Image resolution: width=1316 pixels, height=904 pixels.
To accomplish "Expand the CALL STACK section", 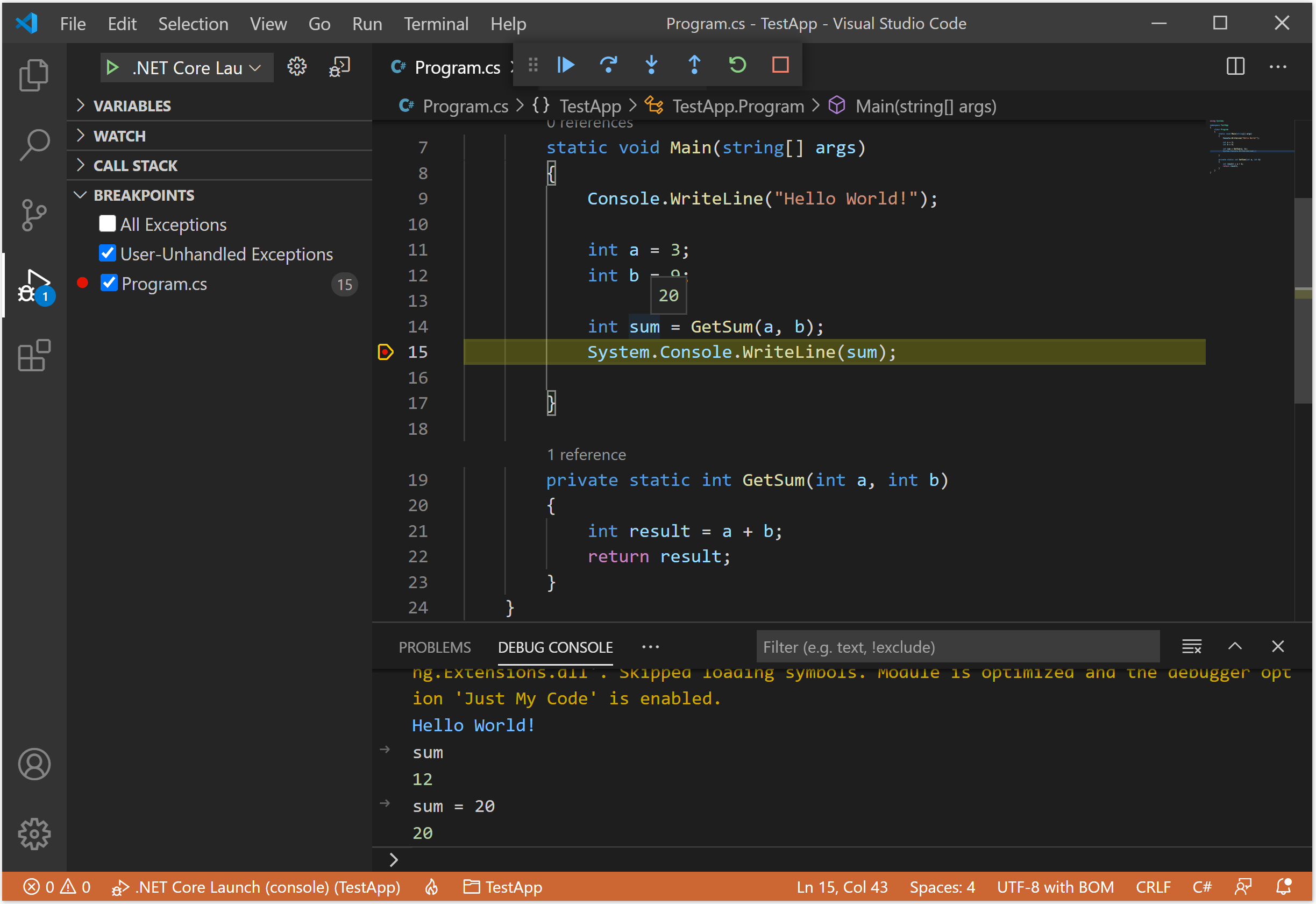I will [x=135, y=165].
